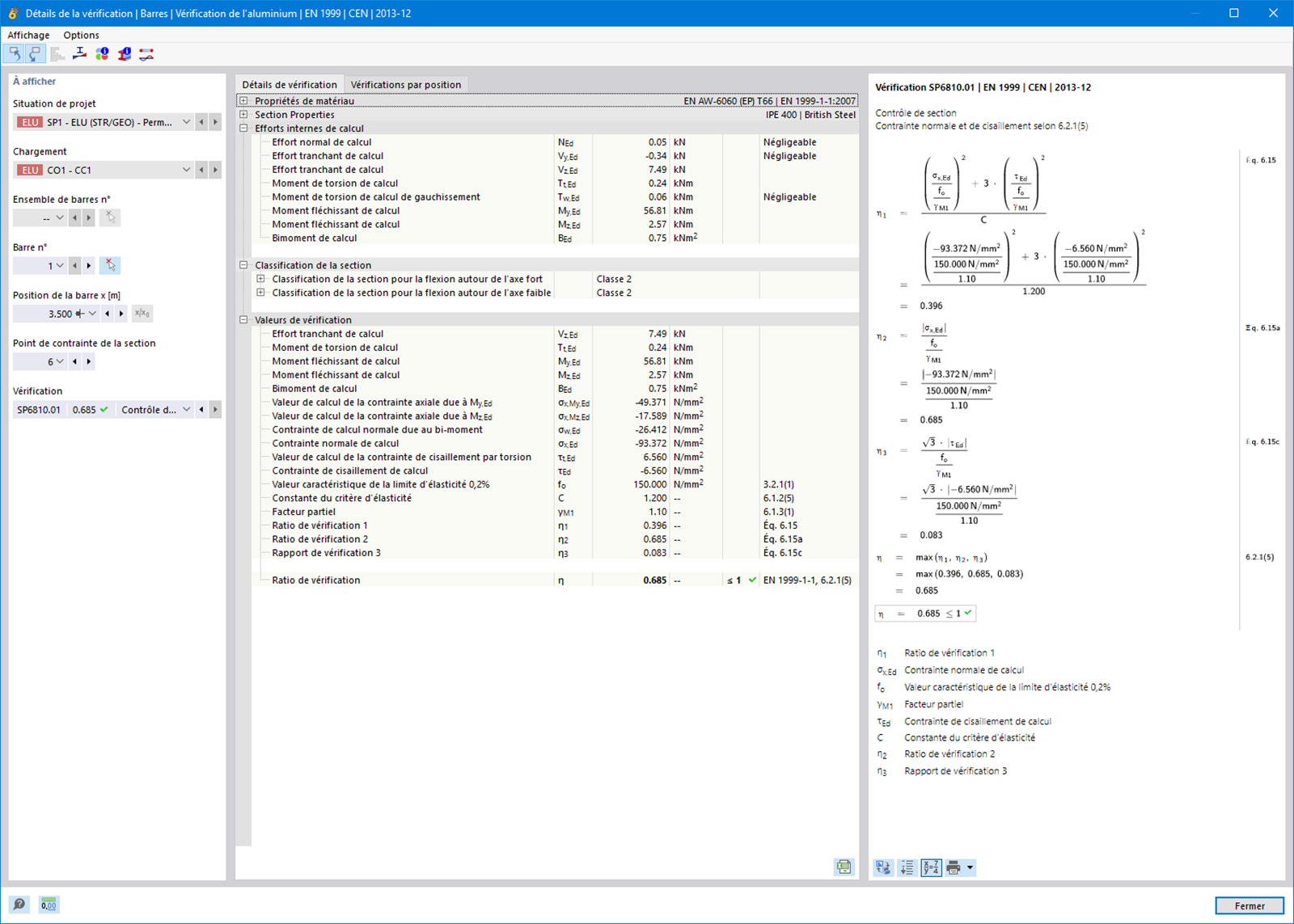The image size is (1294, 924).
Task: Go to next Barre n°
Action: pos(89,265)
